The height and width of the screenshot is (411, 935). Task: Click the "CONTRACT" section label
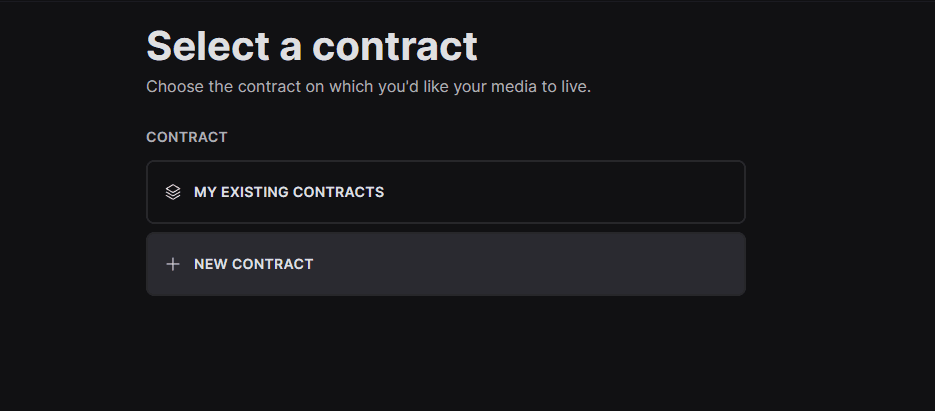point(187,137)
